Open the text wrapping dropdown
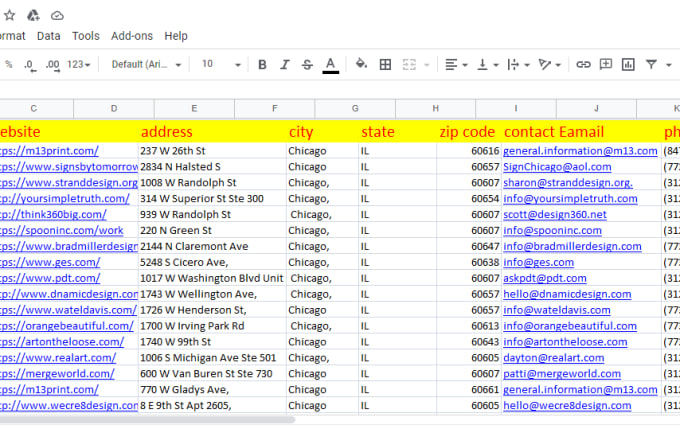This screenshot has height=425, width=680. click(519, 65)
